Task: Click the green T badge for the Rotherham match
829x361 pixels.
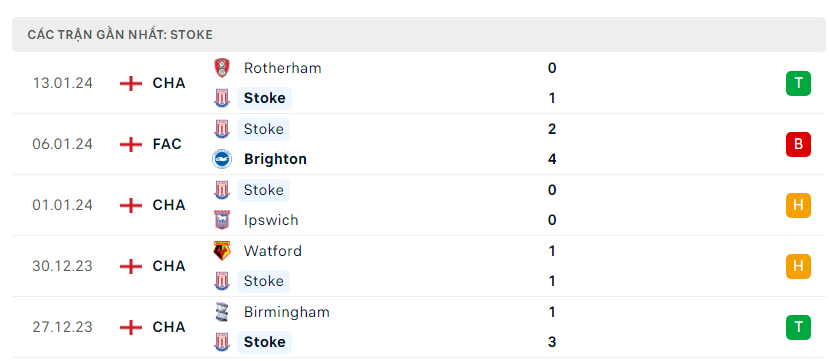Action: (798, 83)
